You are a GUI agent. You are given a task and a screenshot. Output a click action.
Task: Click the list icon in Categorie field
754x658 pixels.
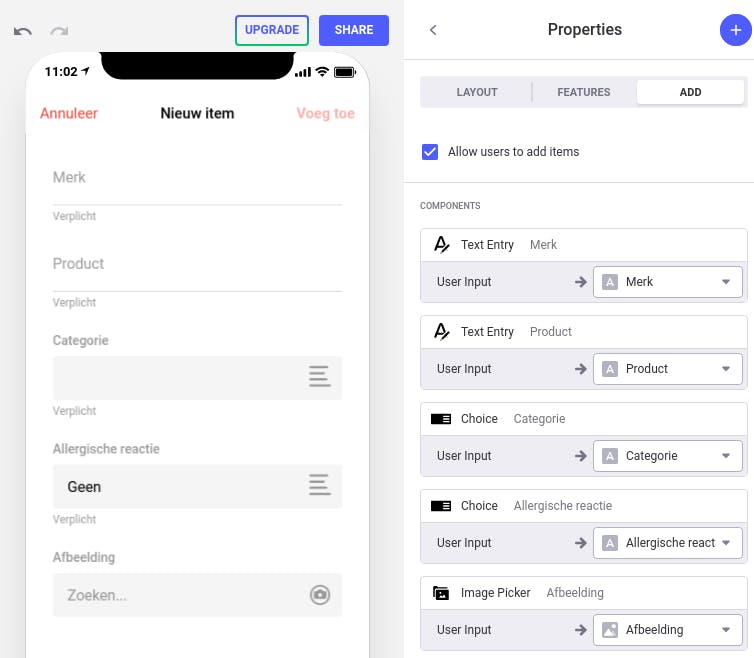point(319,377)
